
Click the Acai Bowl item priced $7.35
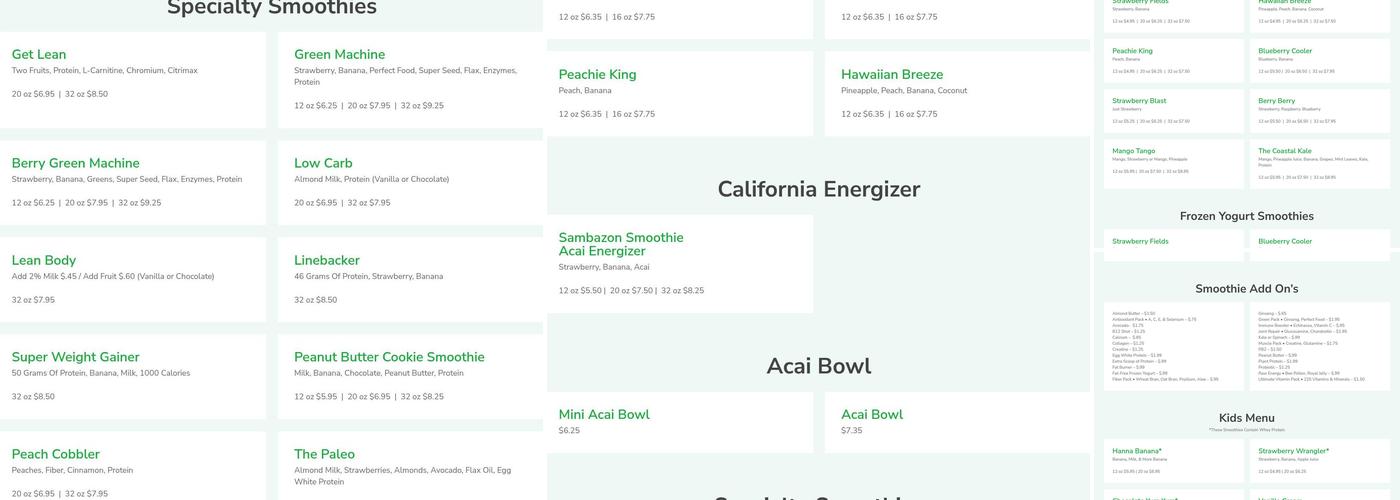coord(872,414)
